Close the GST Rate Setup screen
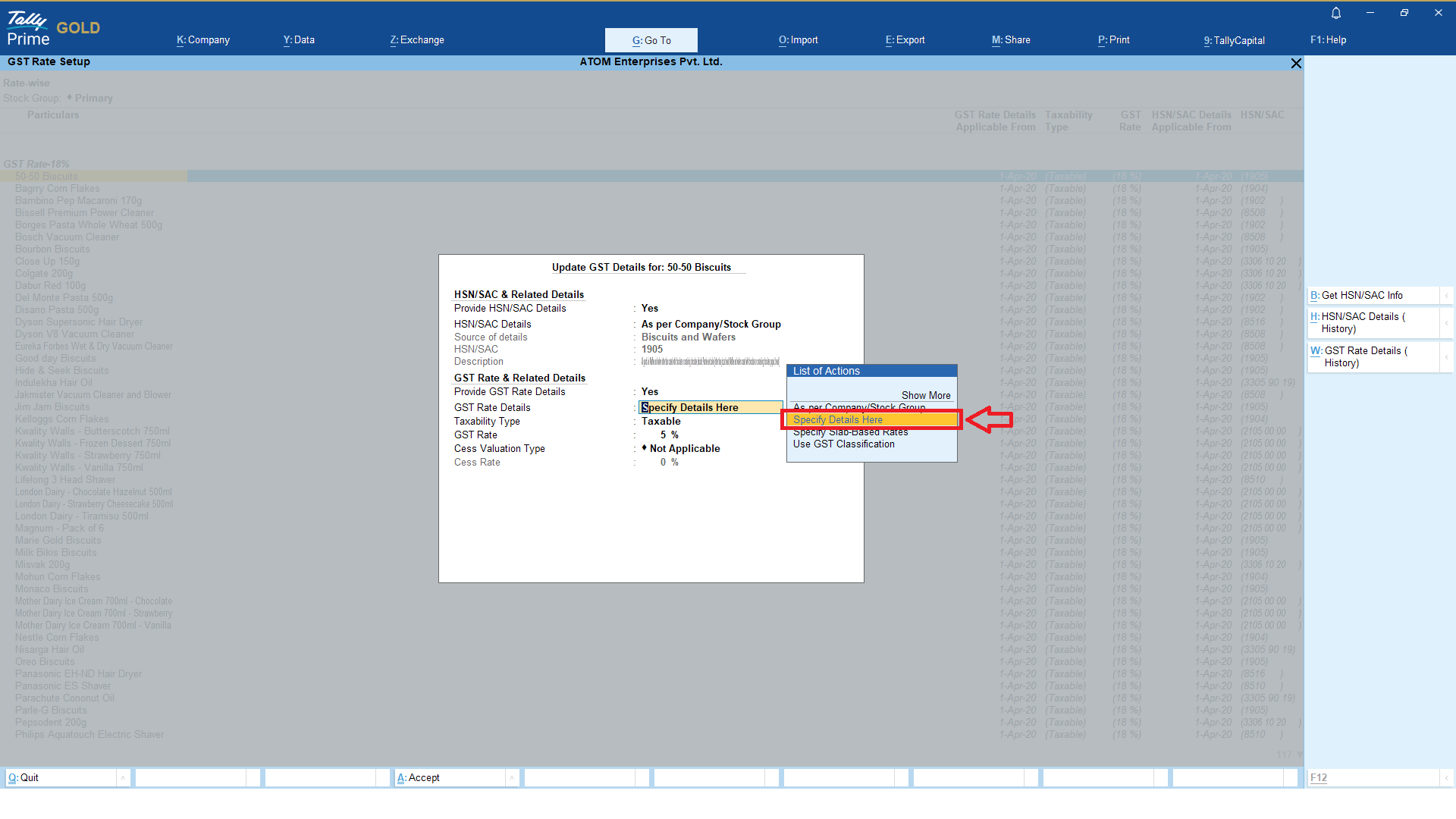 [x=1296, y=64]
